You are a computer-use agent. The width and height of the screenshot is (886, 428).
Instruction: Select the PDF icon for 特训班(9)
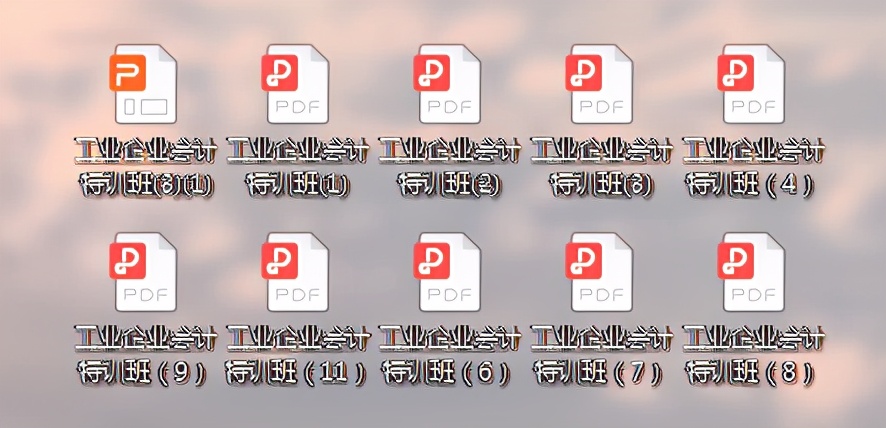click(x=144, y=272)
